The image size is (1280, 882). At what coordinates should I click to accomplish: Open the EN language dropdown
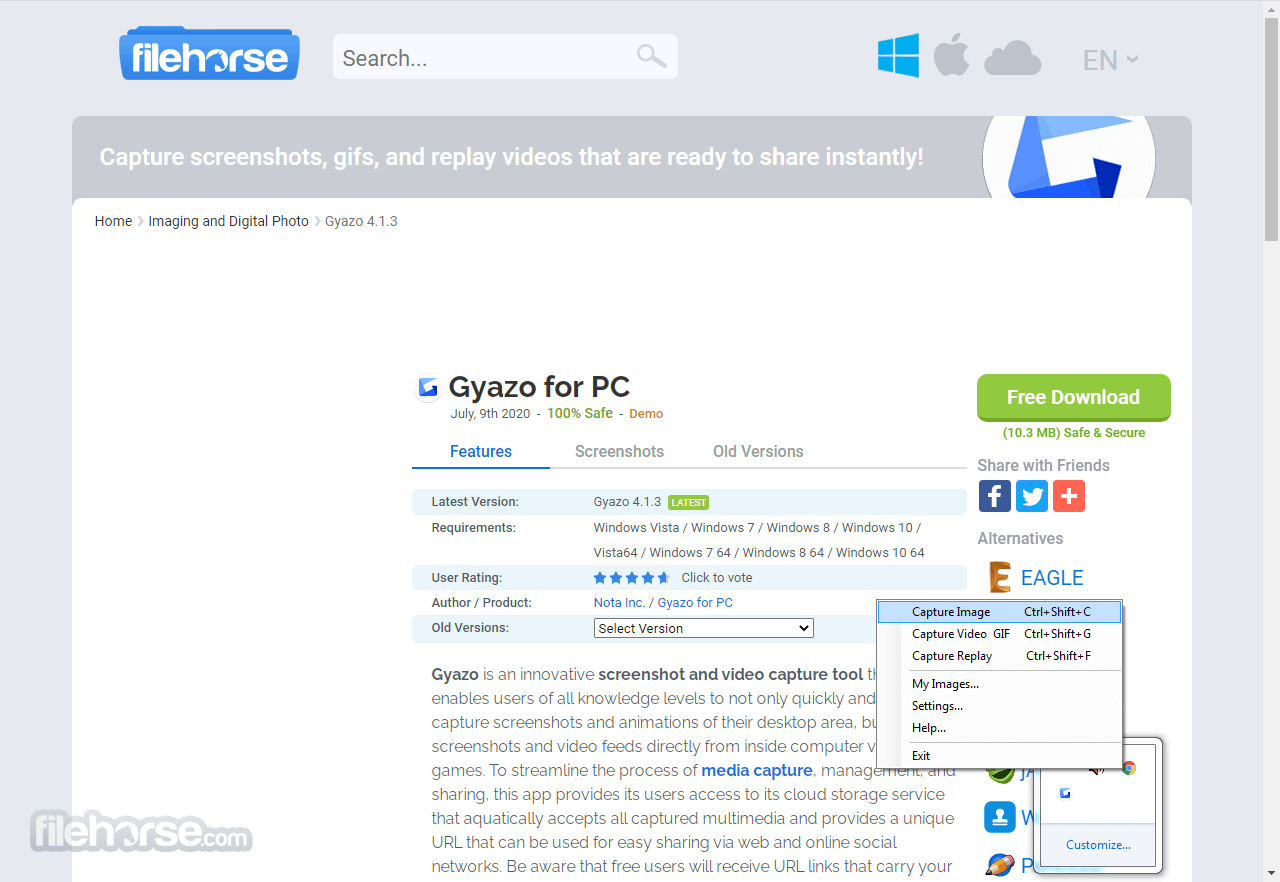click(x=1110, y=60)
